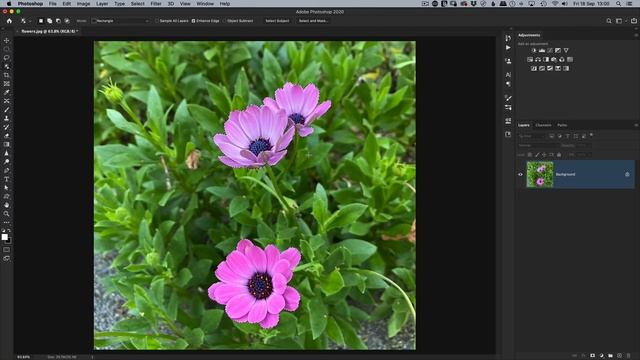The width and height of the screenshot is (640, 360).
Task: Open workspace switcher dropdown
Action: coord(620,21)
